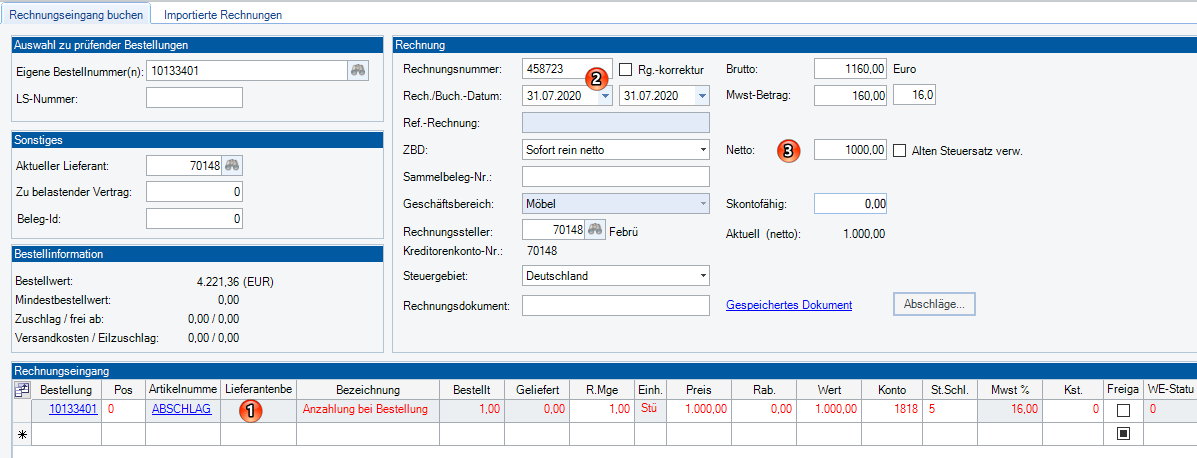
Task: Open the Rechnungsdatum date picker arrow
Action: click(605, 96)
